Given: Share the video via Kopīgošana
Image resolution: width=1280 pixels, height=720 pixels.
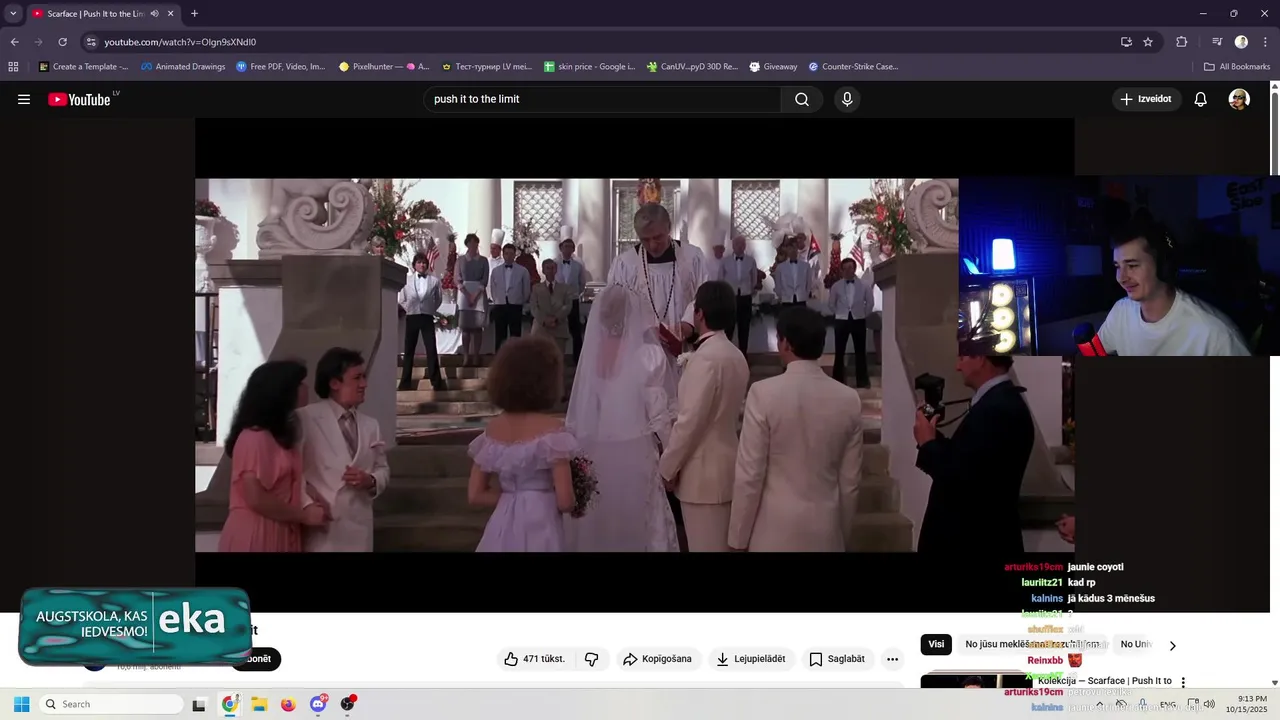Looking at the screenshot, I should coord(657,659).
